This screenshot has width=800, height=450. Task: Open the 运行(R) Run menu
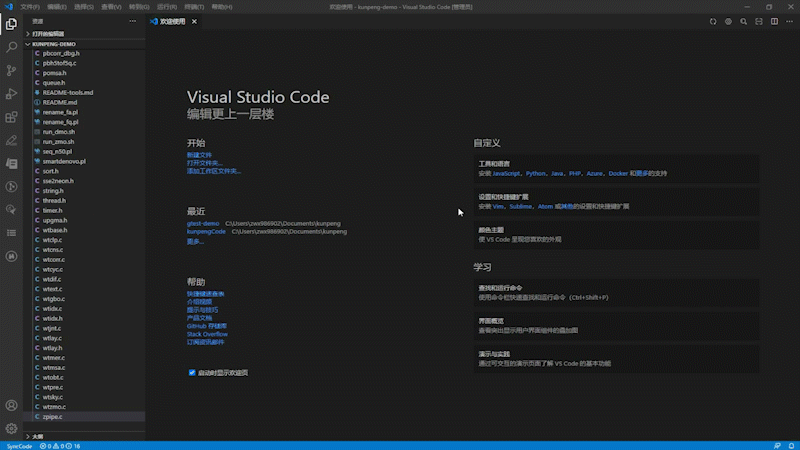167,7
